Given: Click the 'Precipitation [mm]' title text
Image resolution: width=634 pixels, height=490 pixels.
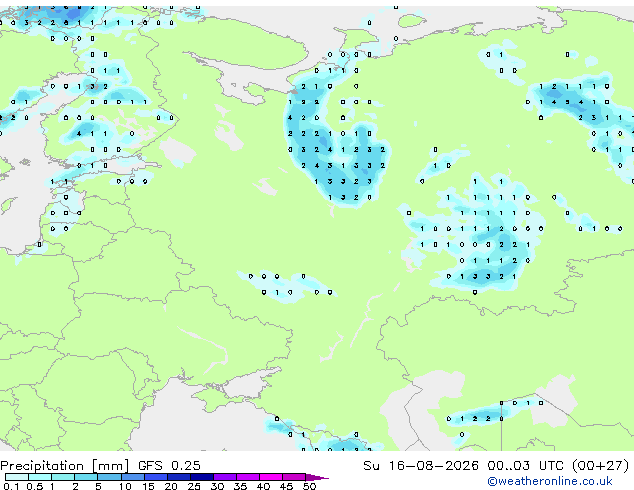Looking at the screenshot, I should (x=65, y=466).
